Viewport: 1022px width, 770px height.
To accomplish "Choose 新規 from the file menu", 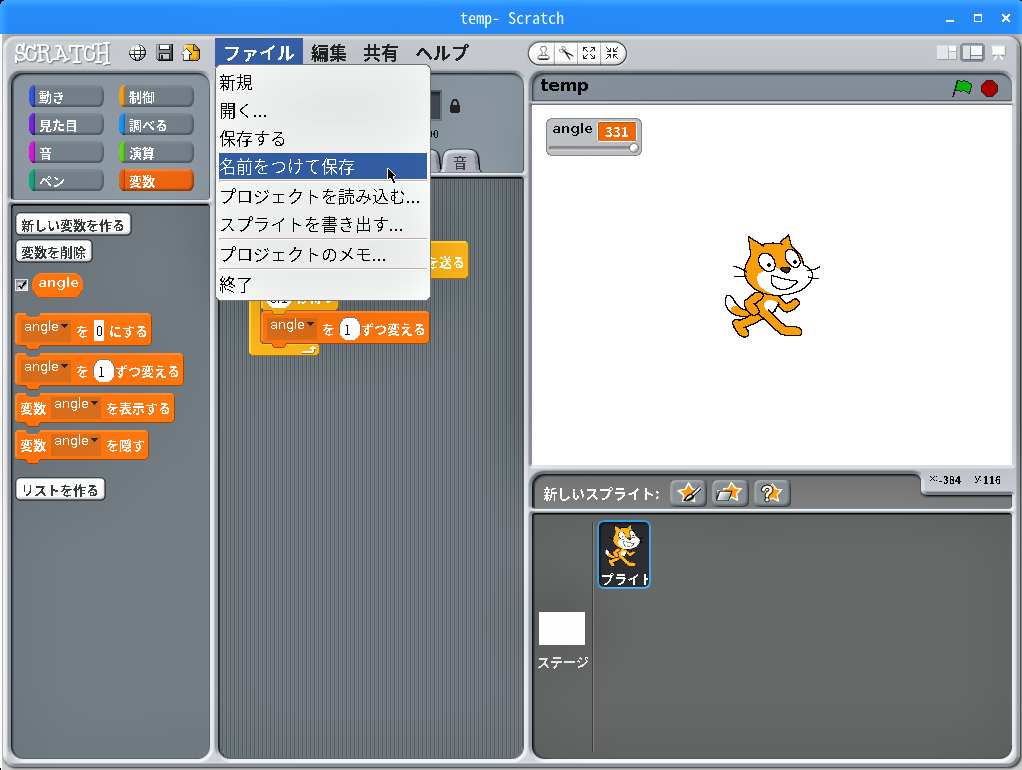I will point(323,83).
